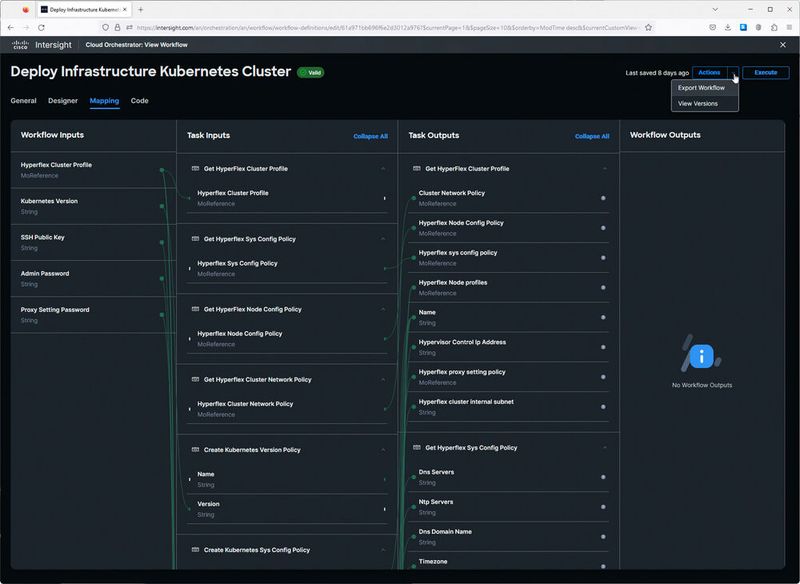Choose View Versions from Actions menu
This screenshot has width=800, height=584.
click(x=705, y=104)
